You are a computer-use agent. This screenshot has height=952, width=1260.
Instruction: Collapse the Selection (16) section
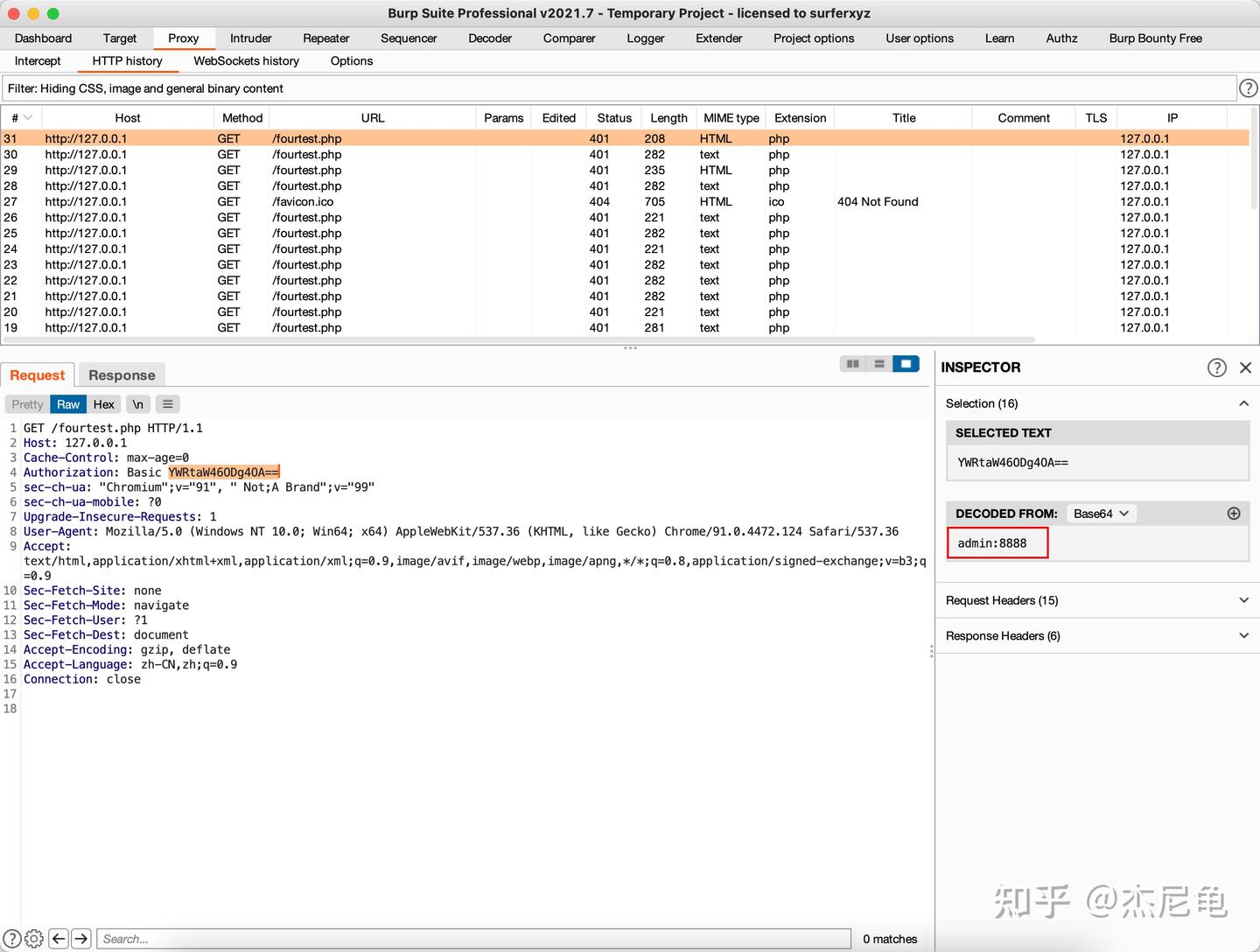(1243, 403)
